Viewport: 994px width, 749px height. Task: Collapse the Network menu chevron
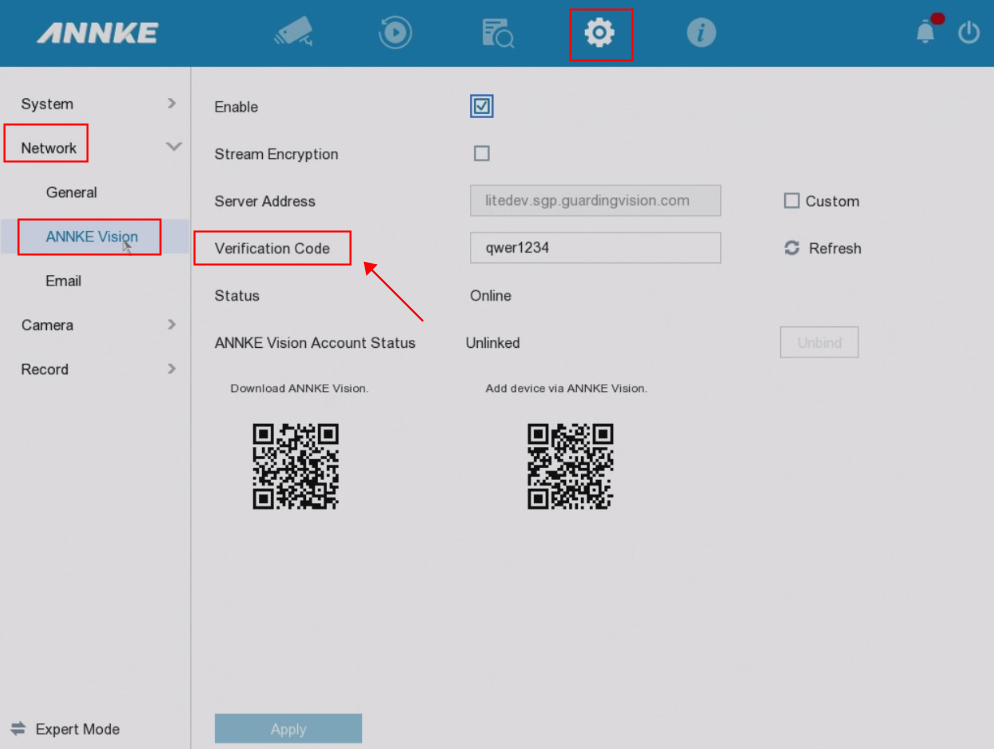[x=173, y=147]
